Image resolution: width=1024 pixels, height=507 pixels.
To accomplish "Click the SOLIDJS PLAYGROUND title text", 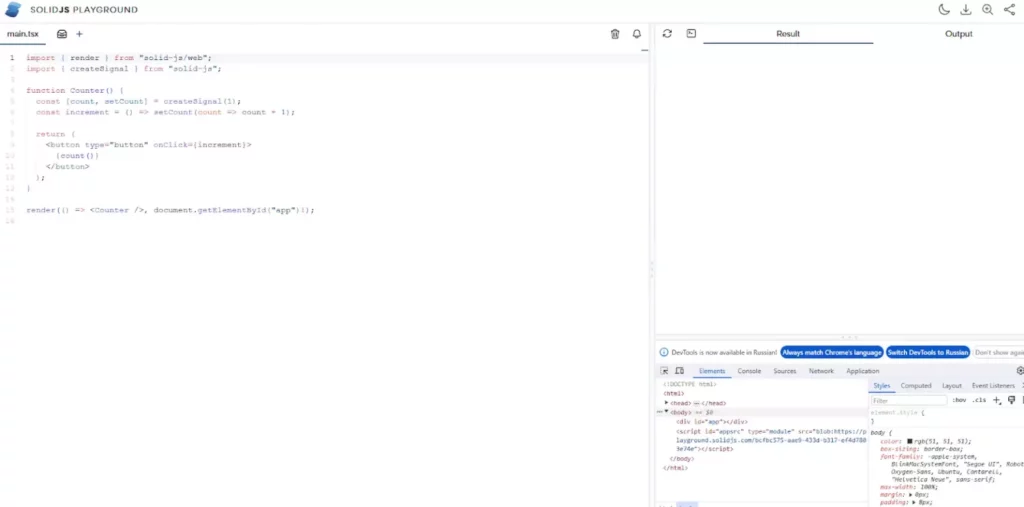I will (84, 10).
